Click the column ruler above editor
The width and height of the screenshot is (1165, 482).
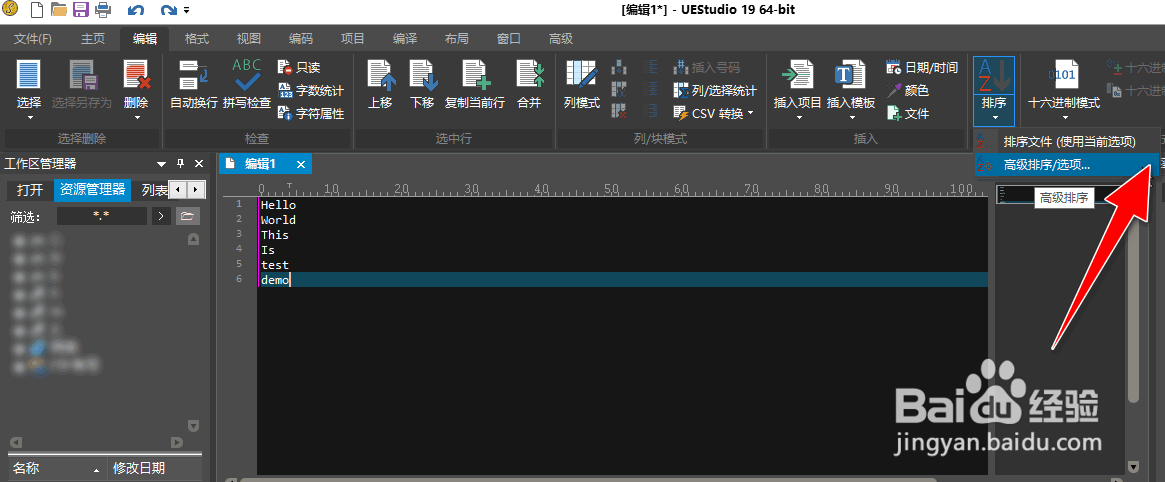(x=623, y=189)
